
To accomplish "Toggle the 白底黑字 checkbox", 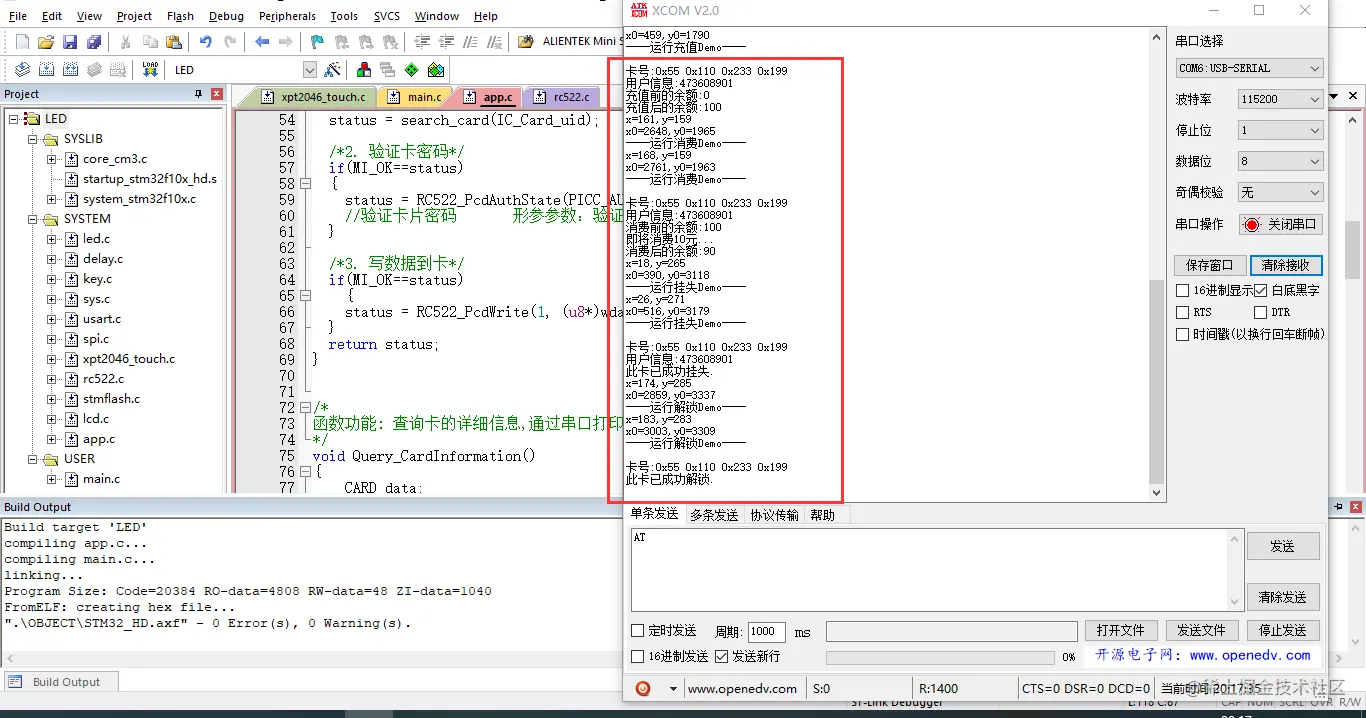I will [x=1260, y=290].
